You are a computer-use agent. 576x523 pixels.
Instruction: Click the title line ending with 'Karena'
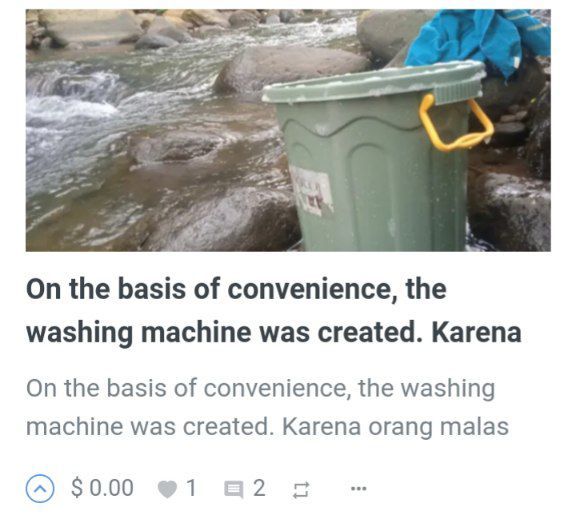tap(274, 332)
